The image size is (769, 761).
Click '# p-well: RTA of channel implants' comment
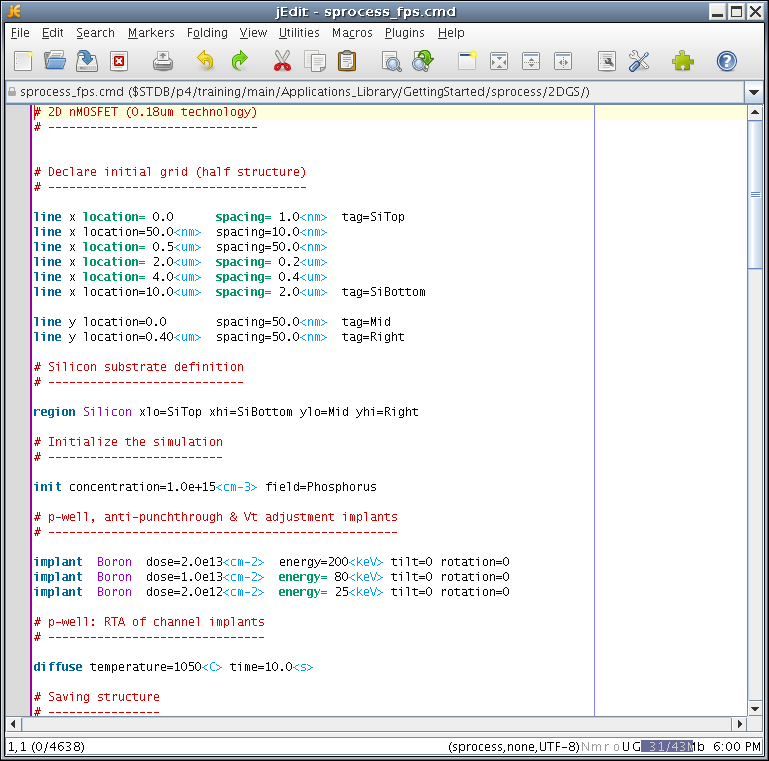(149, 622)
